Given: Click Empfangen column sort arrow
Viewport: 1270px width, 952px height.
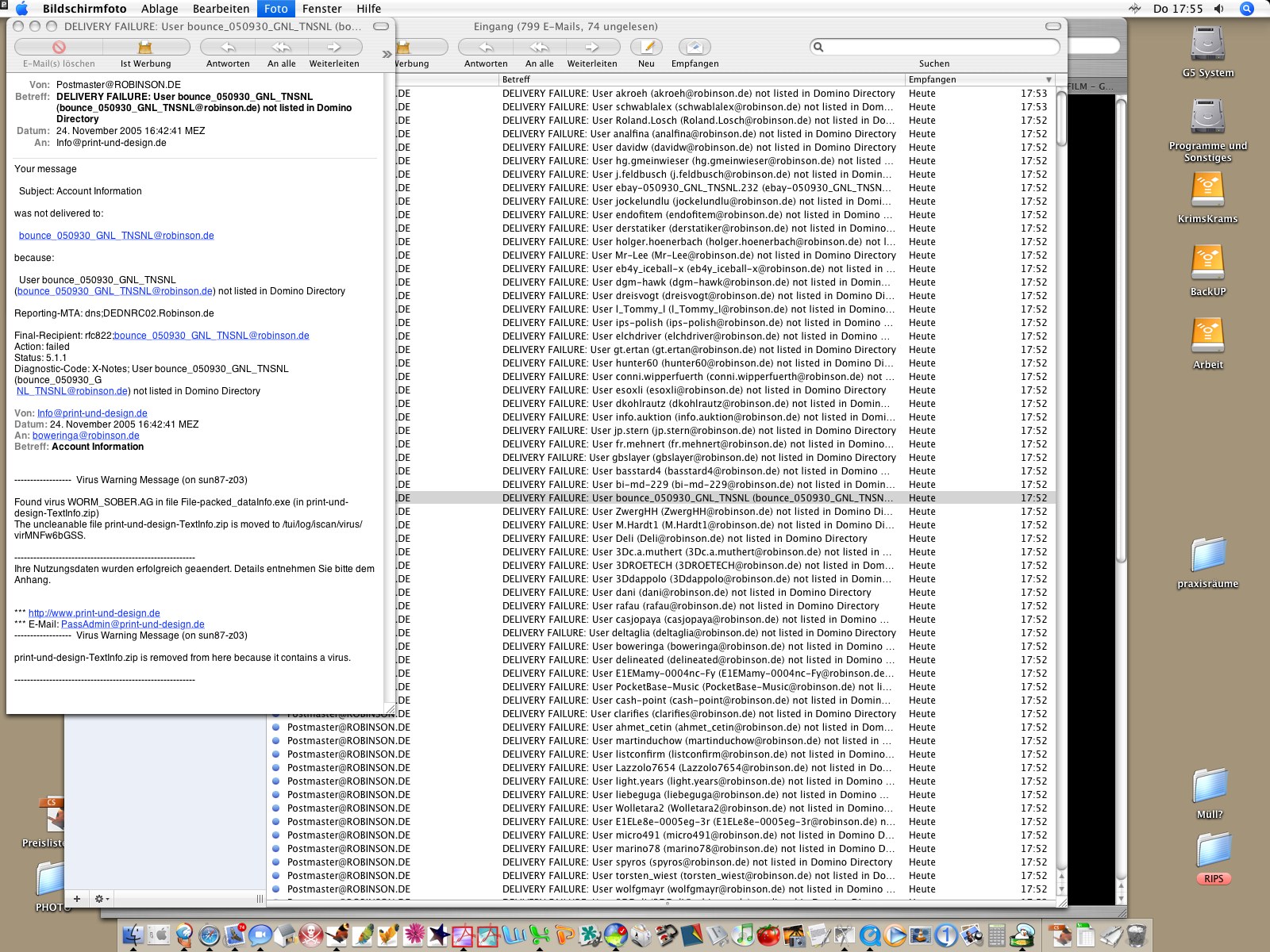Looking at the screenshot, I should click(1049, 79).
